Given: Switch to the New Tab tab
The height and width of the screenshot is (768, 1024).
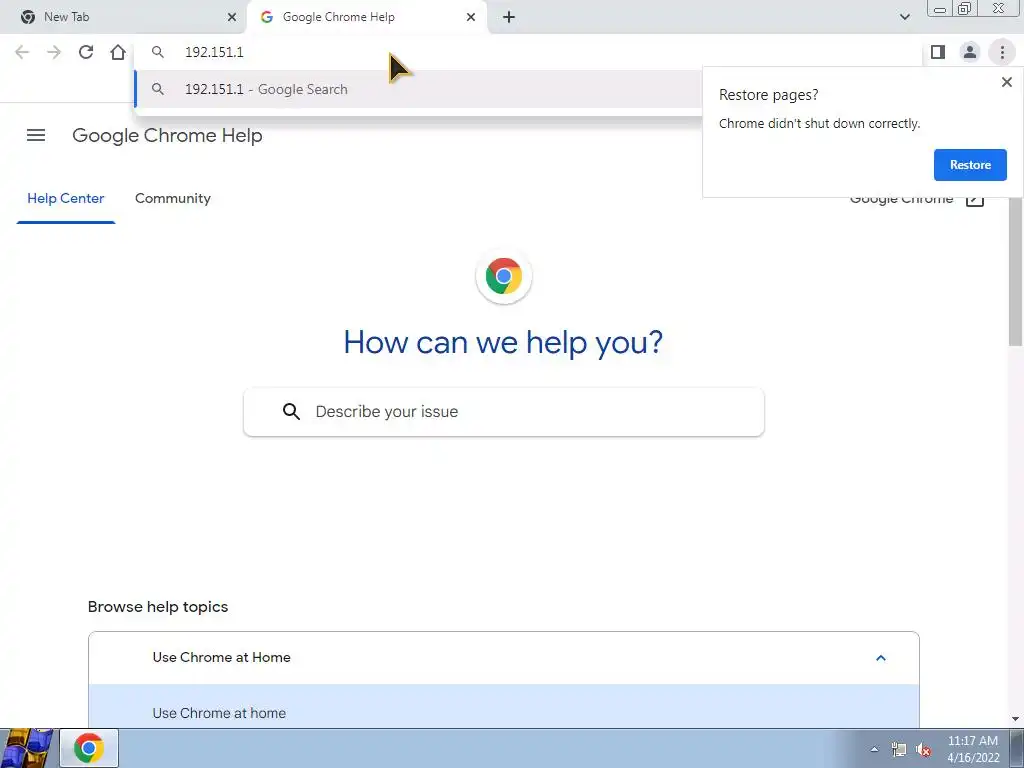Looking at the screenshot, I should click(x=123, y=17).
